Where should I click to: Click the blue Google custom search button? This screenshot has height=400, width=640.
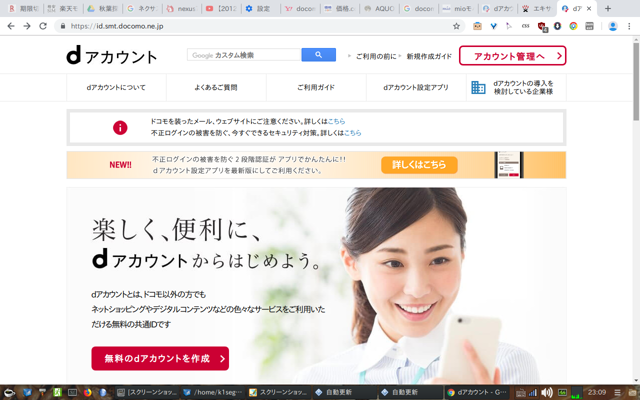pos(318,55)
